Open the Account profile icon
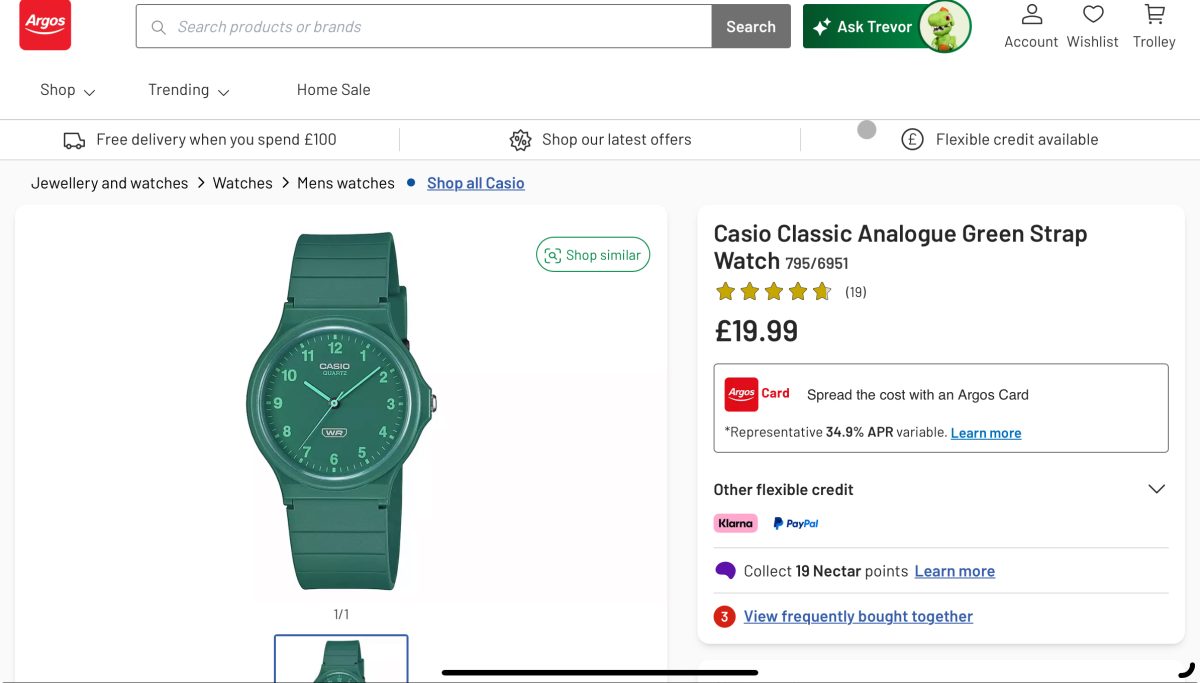The width and height of the screenshot is (1200, 683). pos(1031,15)
